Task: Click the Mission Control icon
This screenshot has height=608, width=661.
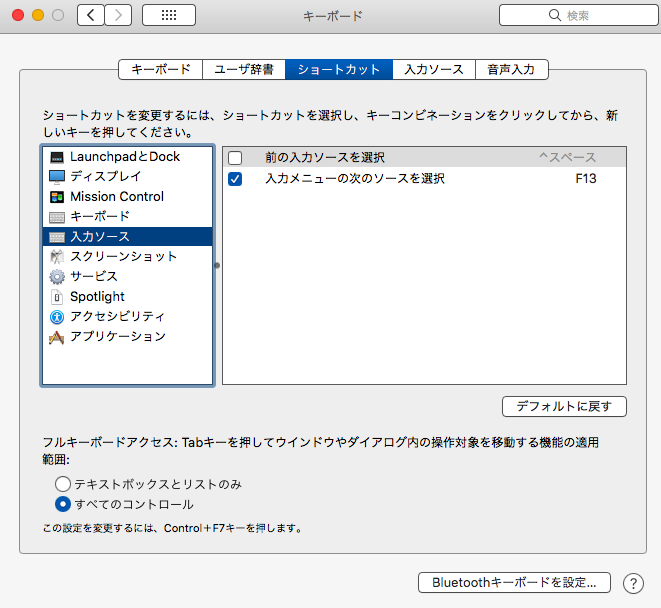Action: 57,197
